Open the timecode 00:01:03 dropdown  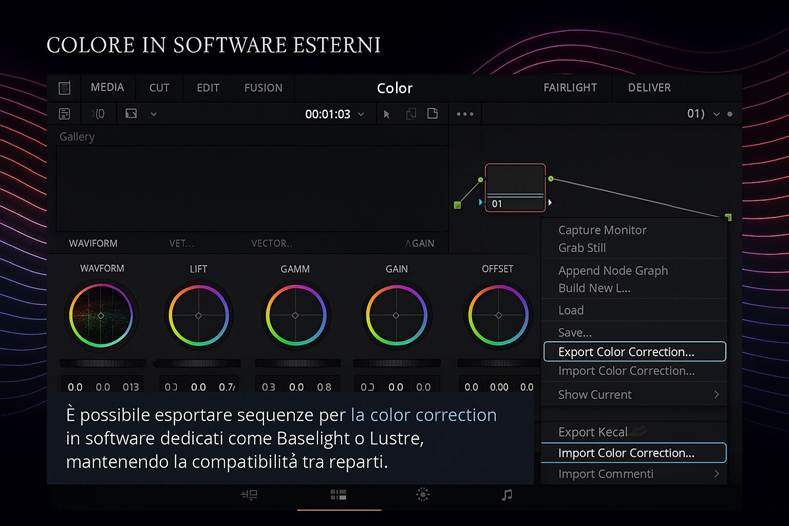(x=361, y=114)
